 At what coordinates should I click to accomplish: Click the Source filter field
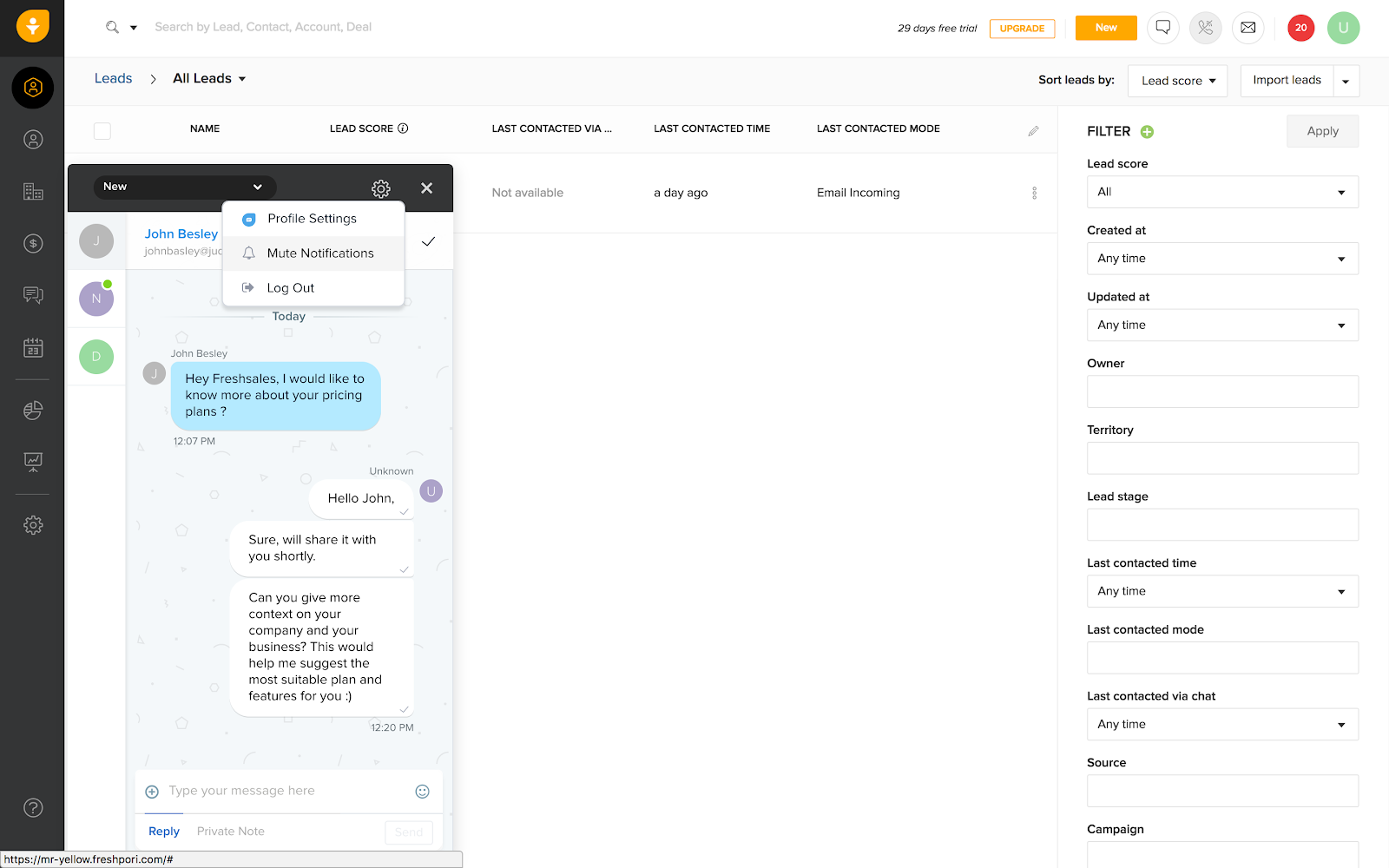pyautogui.click(x=1222, y=791)
